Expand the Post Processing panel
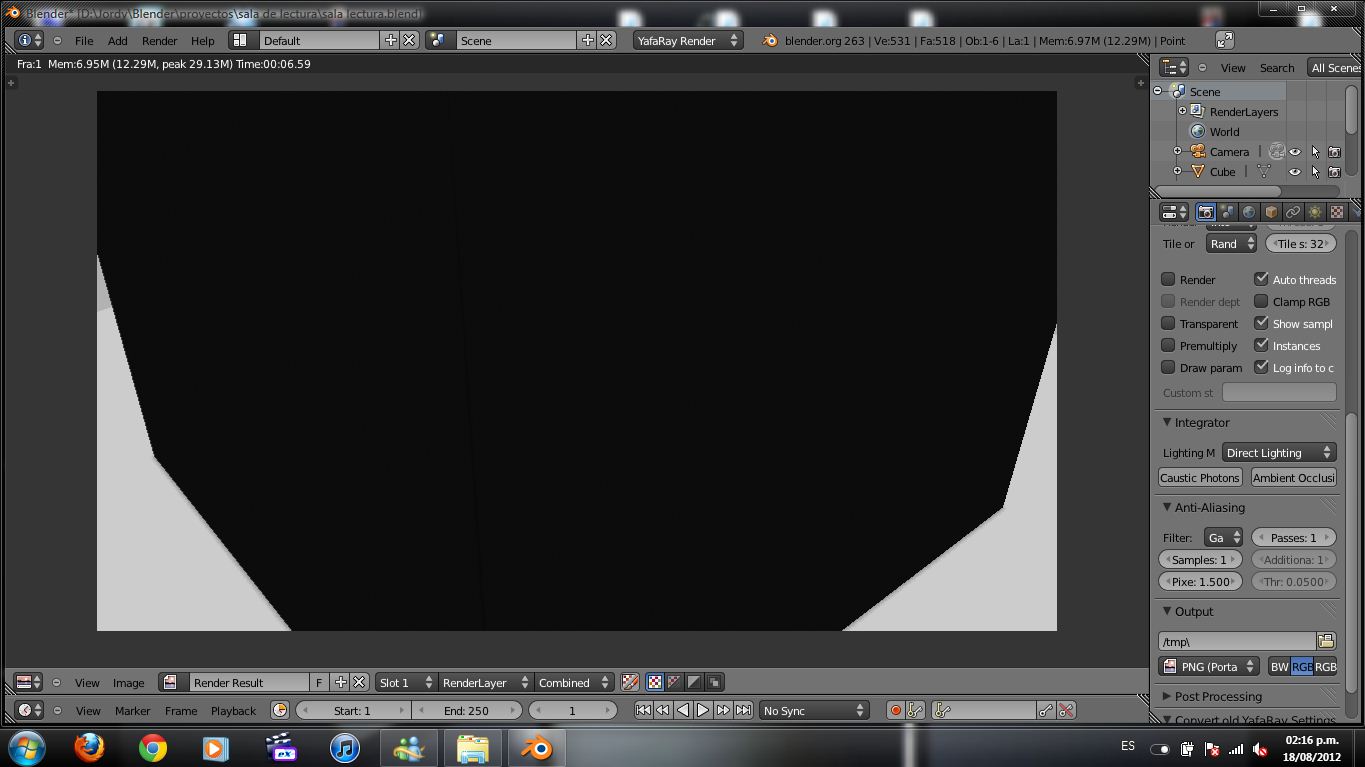The width and height of the screenshot is (1365, 767). [x=1167, y=696]
